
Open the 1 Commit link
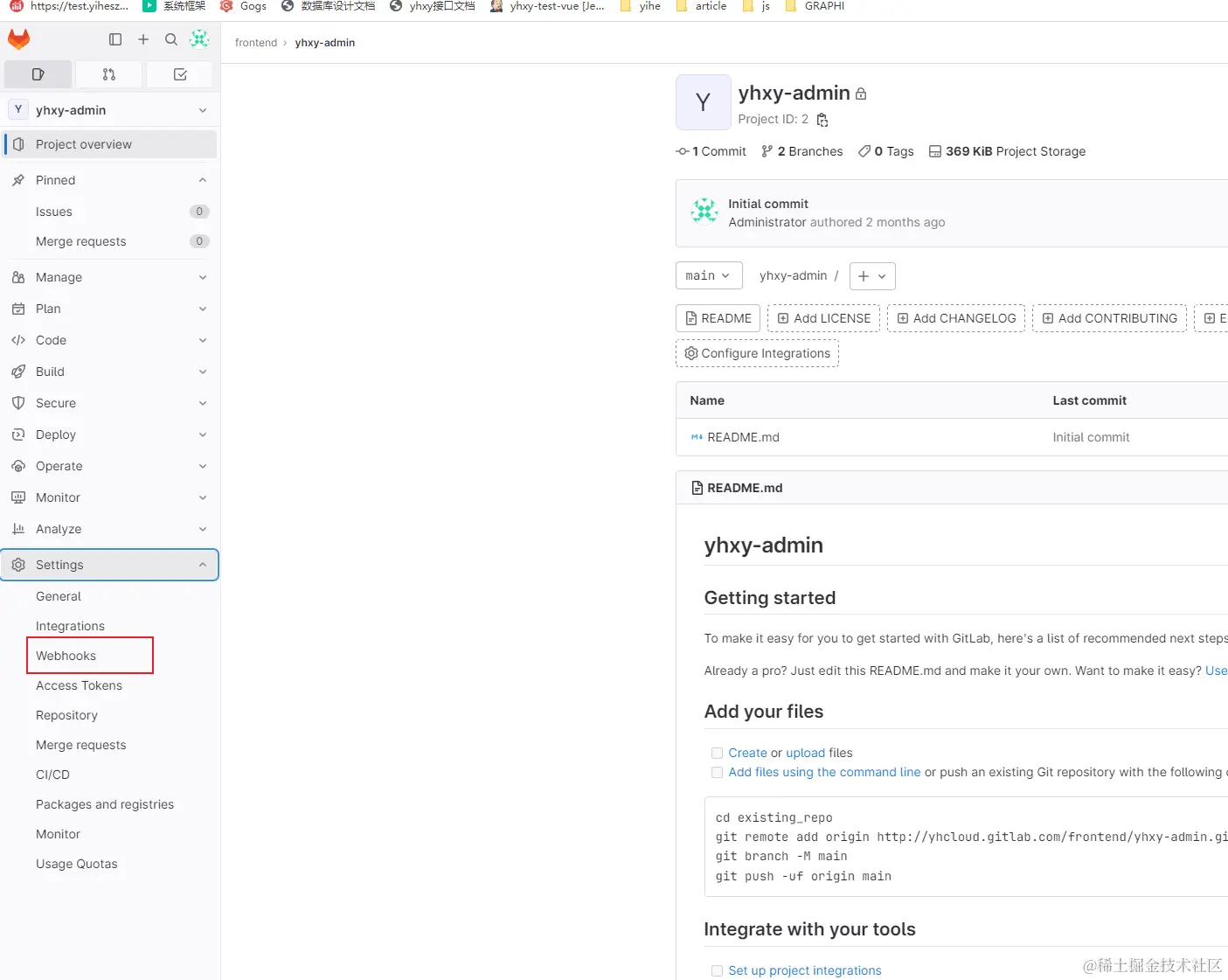click(711, 151)
